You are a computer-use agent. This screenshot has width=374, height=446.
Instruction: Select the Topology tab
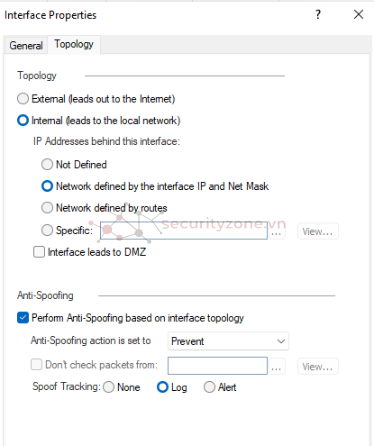(74, 44)
